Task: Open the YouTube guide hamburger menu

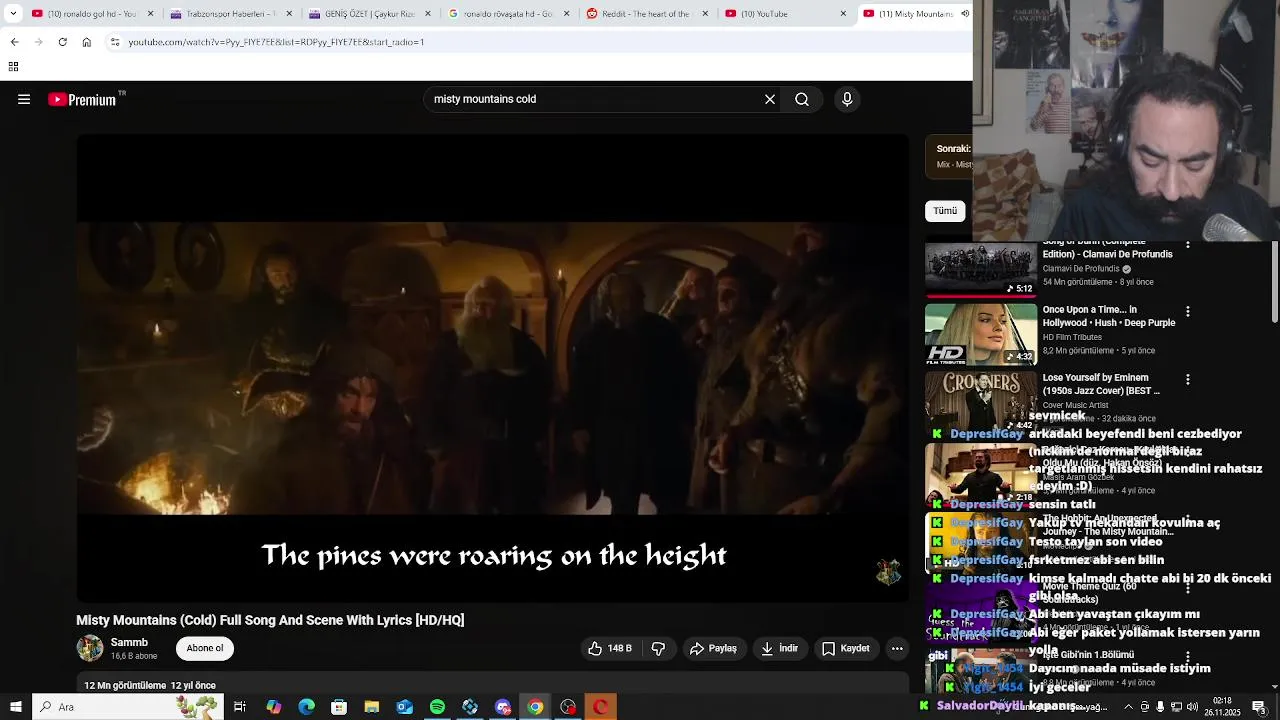Action: click(24, 99)
